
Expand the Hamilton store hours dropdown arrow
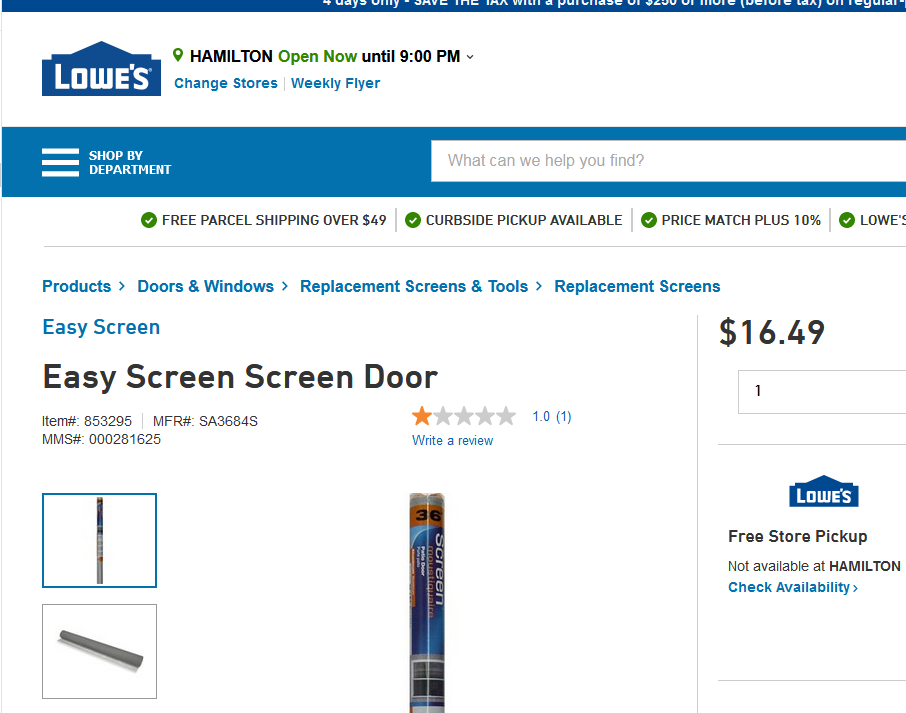[470, 57]
